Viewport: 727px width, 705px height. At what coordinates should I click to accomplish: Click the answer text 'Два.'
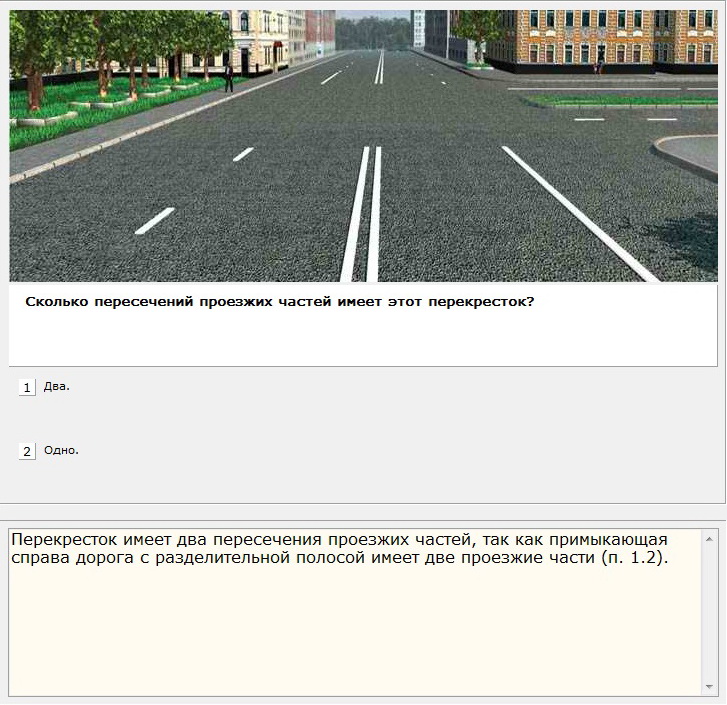pyautogui.click(x=57, y=386)
